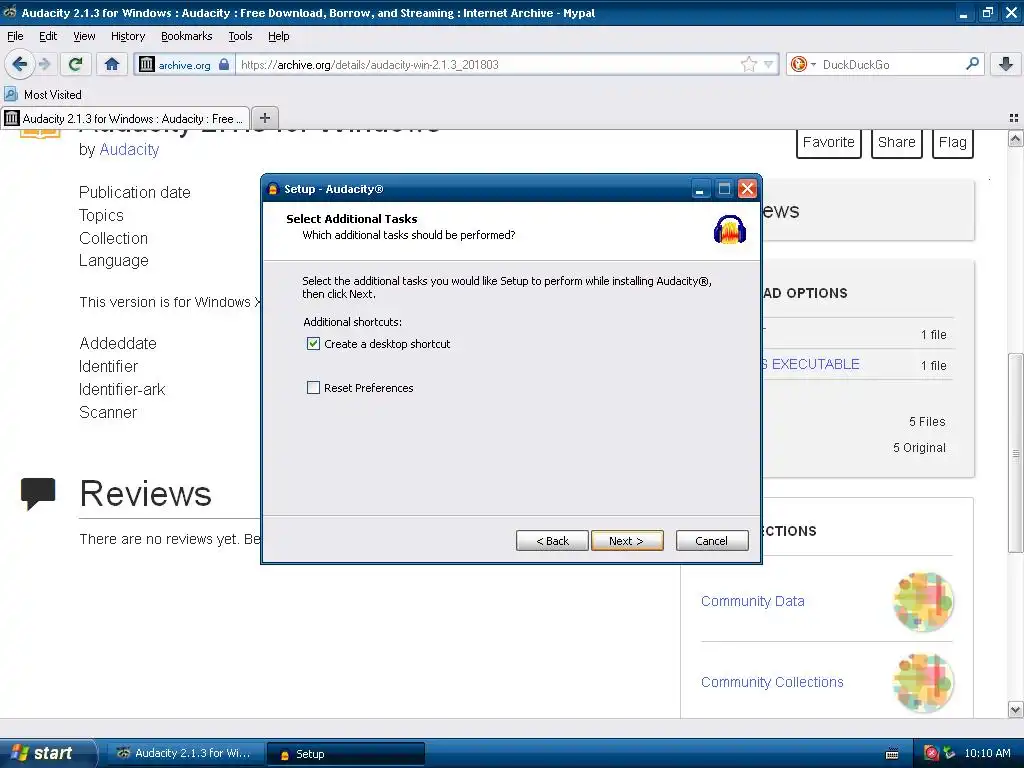This screenshot has height=768, width=1024.
Task: Click the padlock security icon
Action: pos(224,64)
